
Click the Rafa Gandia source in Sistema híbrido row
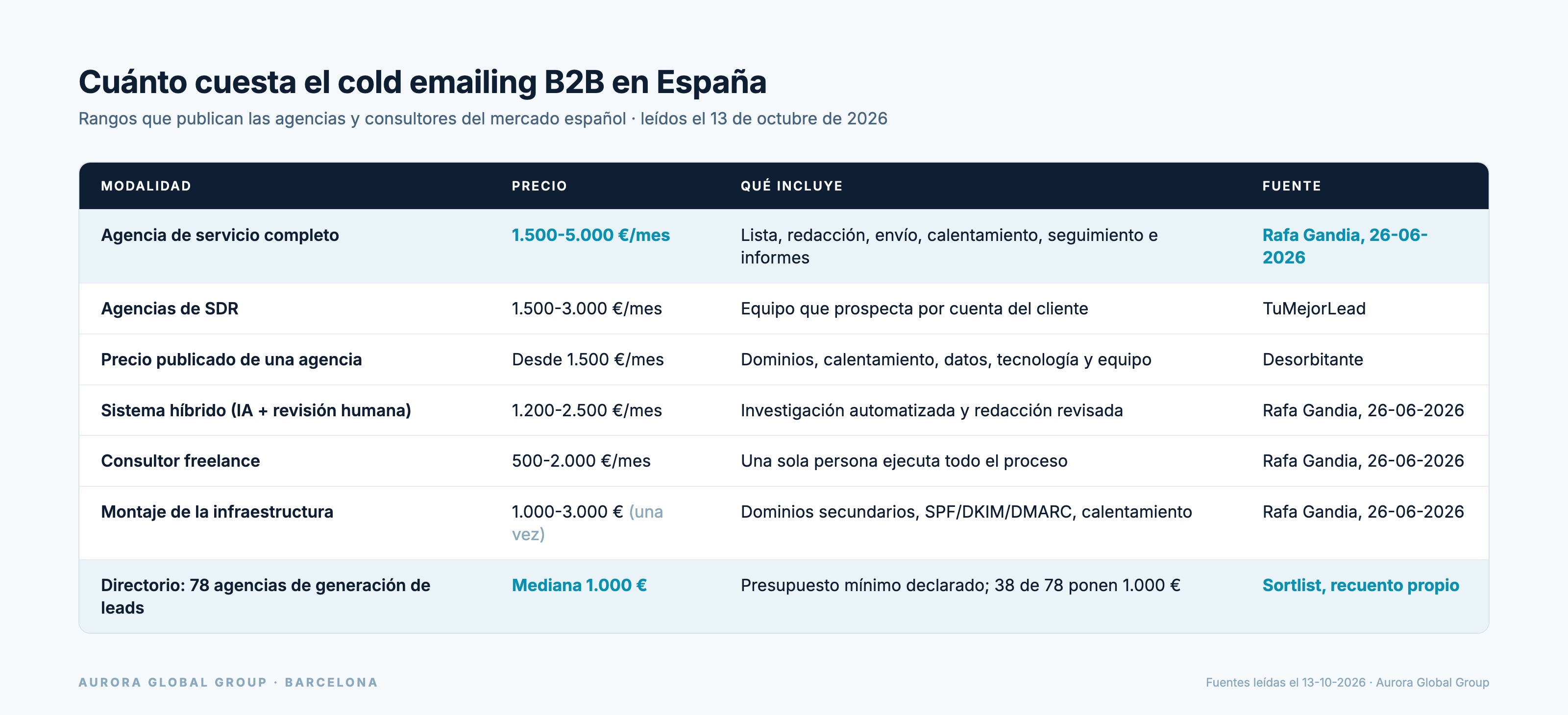[1363, 411]
